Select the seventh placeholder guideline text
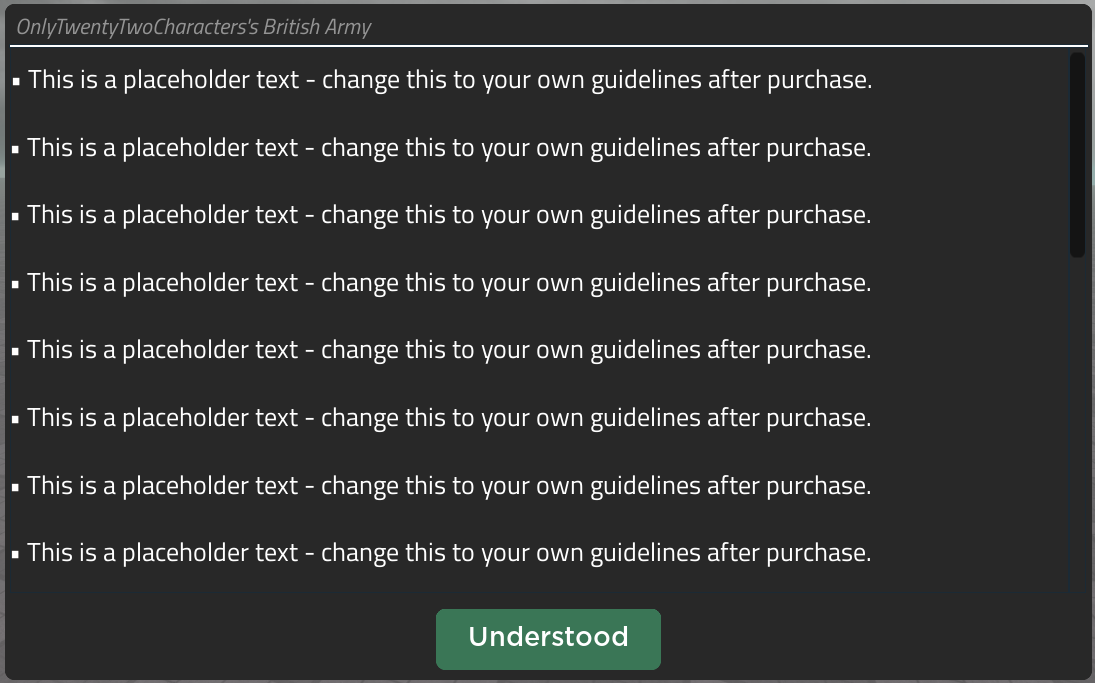Viewport: 1095px width, 683px height. click(x=450, y=486)
